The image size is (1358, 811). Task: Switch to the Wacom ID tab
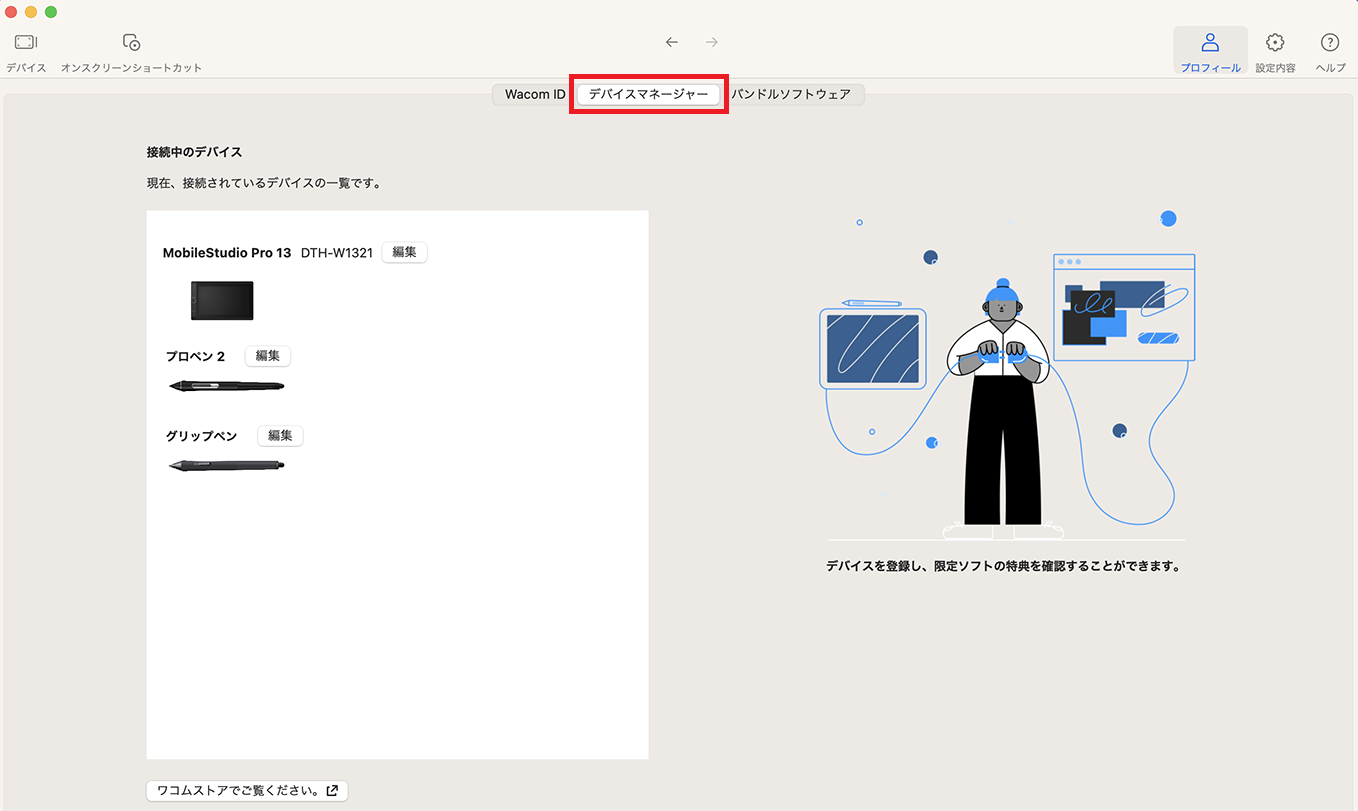tap(535, 94)
